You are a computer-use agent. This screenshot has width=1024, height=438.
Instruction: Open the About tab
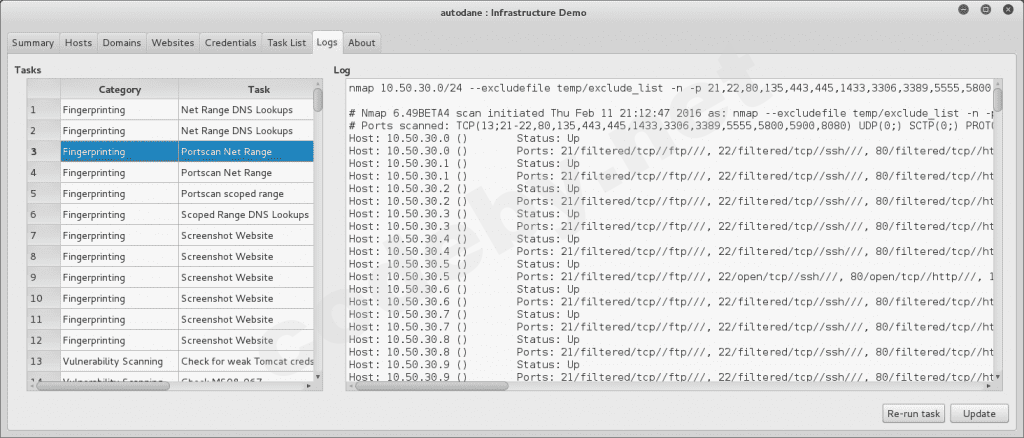362,43
